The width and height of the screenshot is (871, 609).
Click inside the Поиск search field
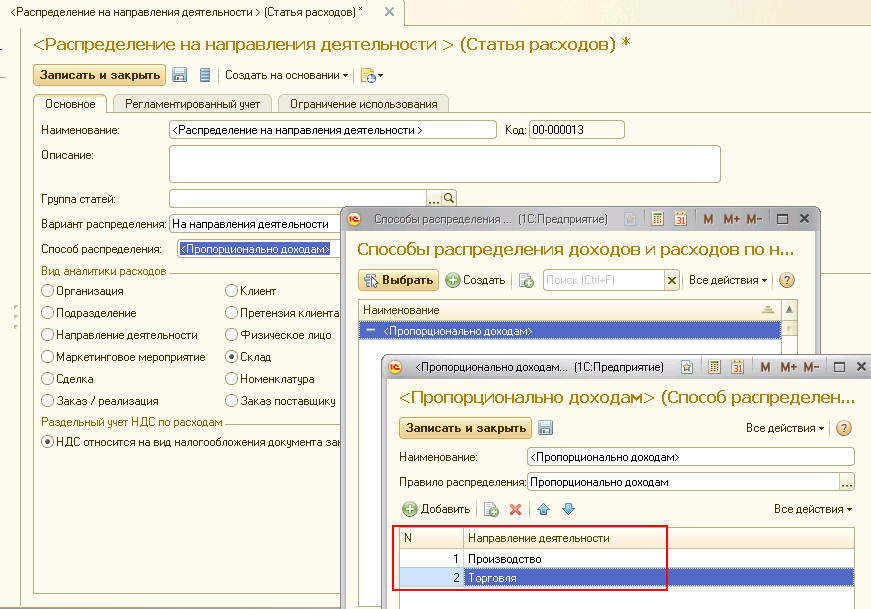point(600,280)
